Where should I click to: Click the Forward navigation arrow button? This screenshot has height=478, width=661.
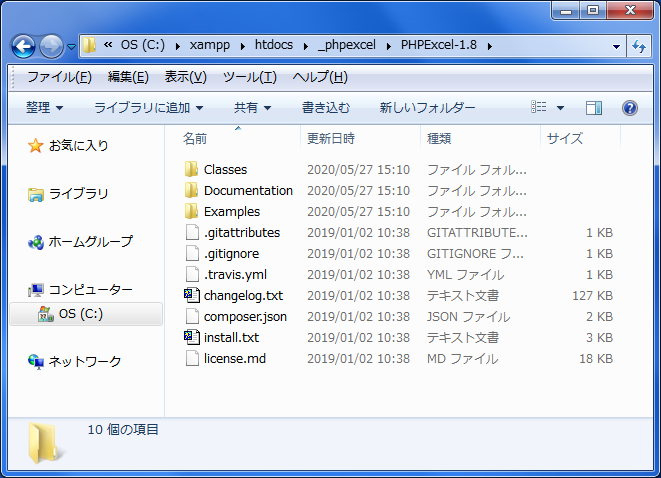(51, 46)
